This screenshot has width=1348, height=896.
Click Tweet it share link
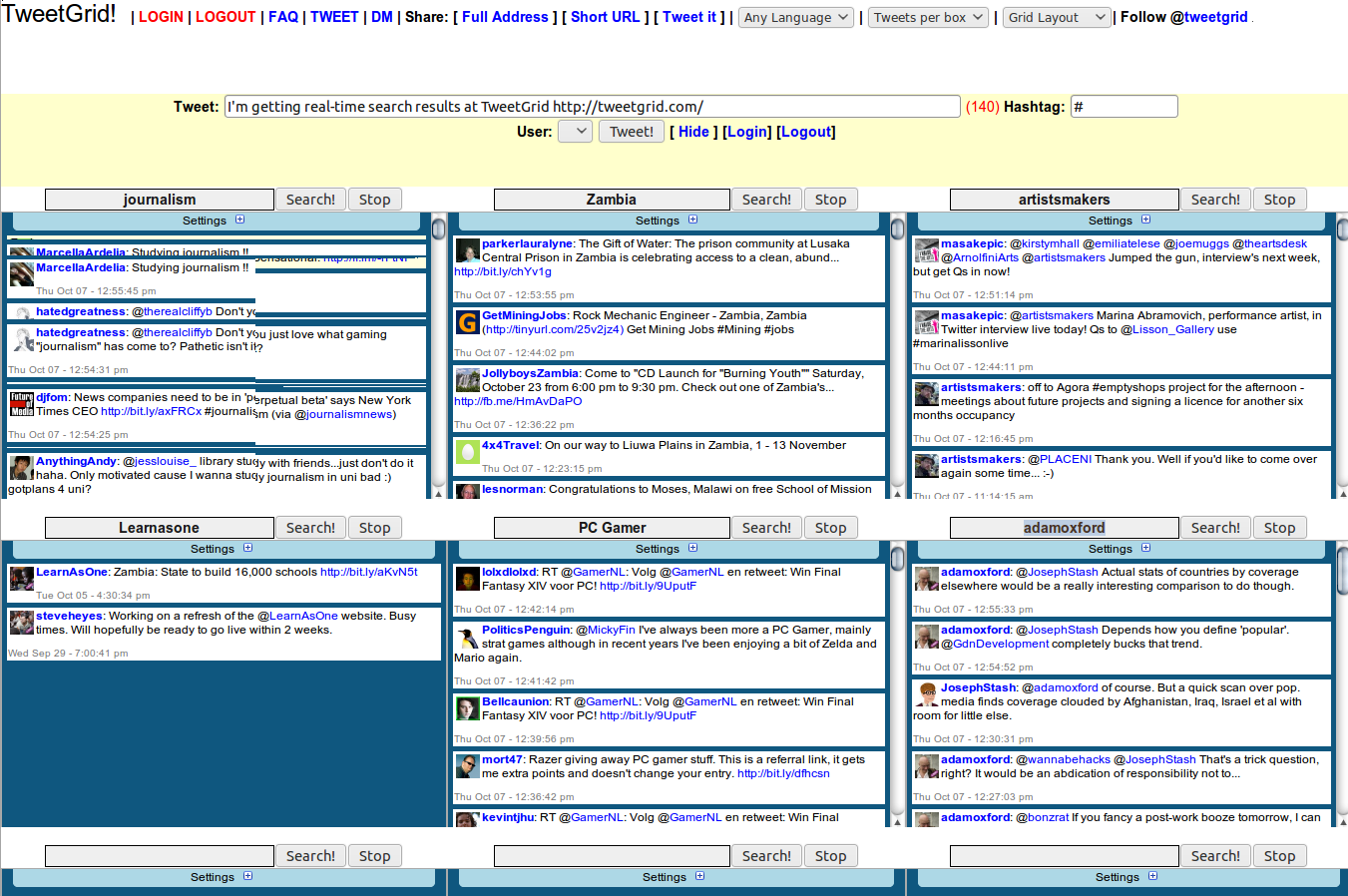[689, 17]
